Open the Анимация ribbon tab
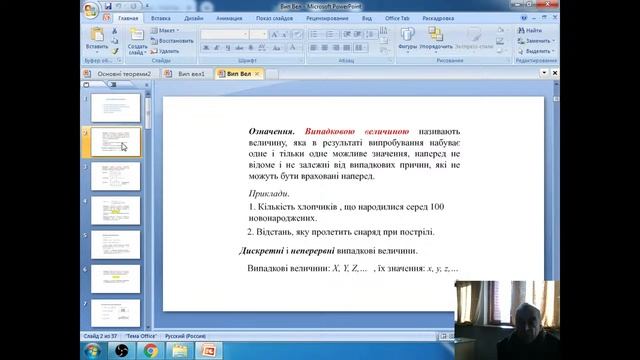The width and height of the screenshot is (640, 360). click(x=229, y=18)
